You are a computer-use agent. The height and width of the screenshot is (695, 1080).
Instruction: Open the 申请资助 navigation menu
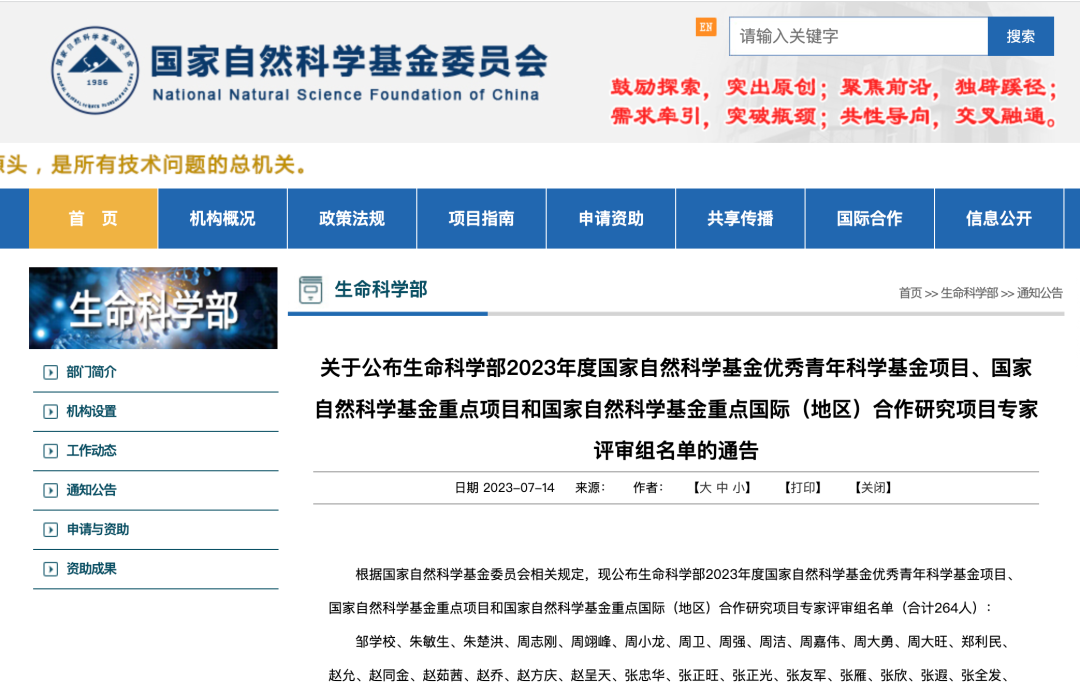pos(611,218)
